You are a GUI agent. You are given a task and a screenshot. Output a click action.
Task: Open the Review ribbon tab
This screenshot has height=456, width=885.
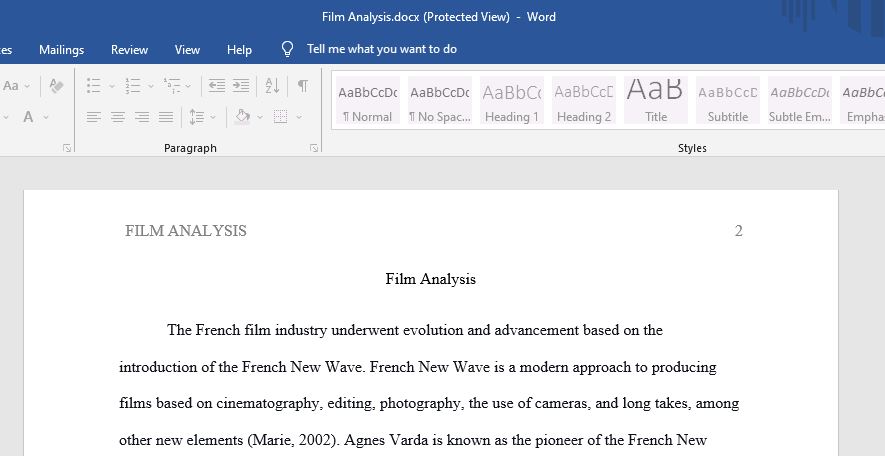tap(129, 50)
